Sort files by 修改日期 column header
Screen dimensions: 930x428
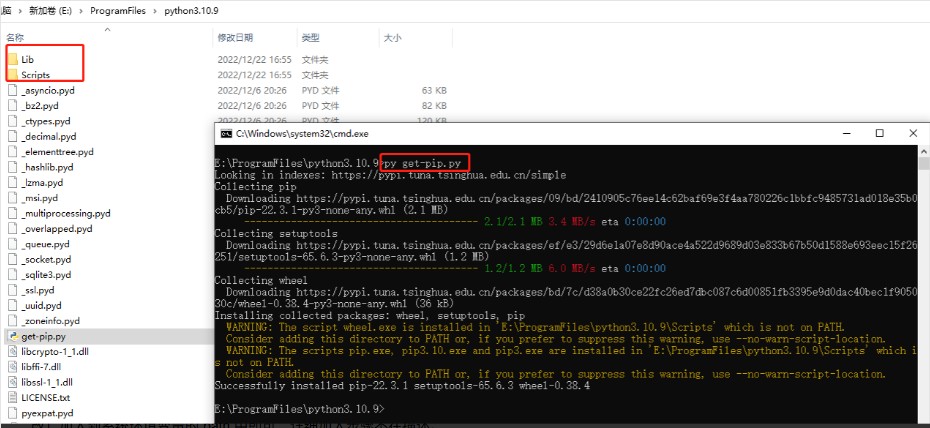tap(234, 37)
